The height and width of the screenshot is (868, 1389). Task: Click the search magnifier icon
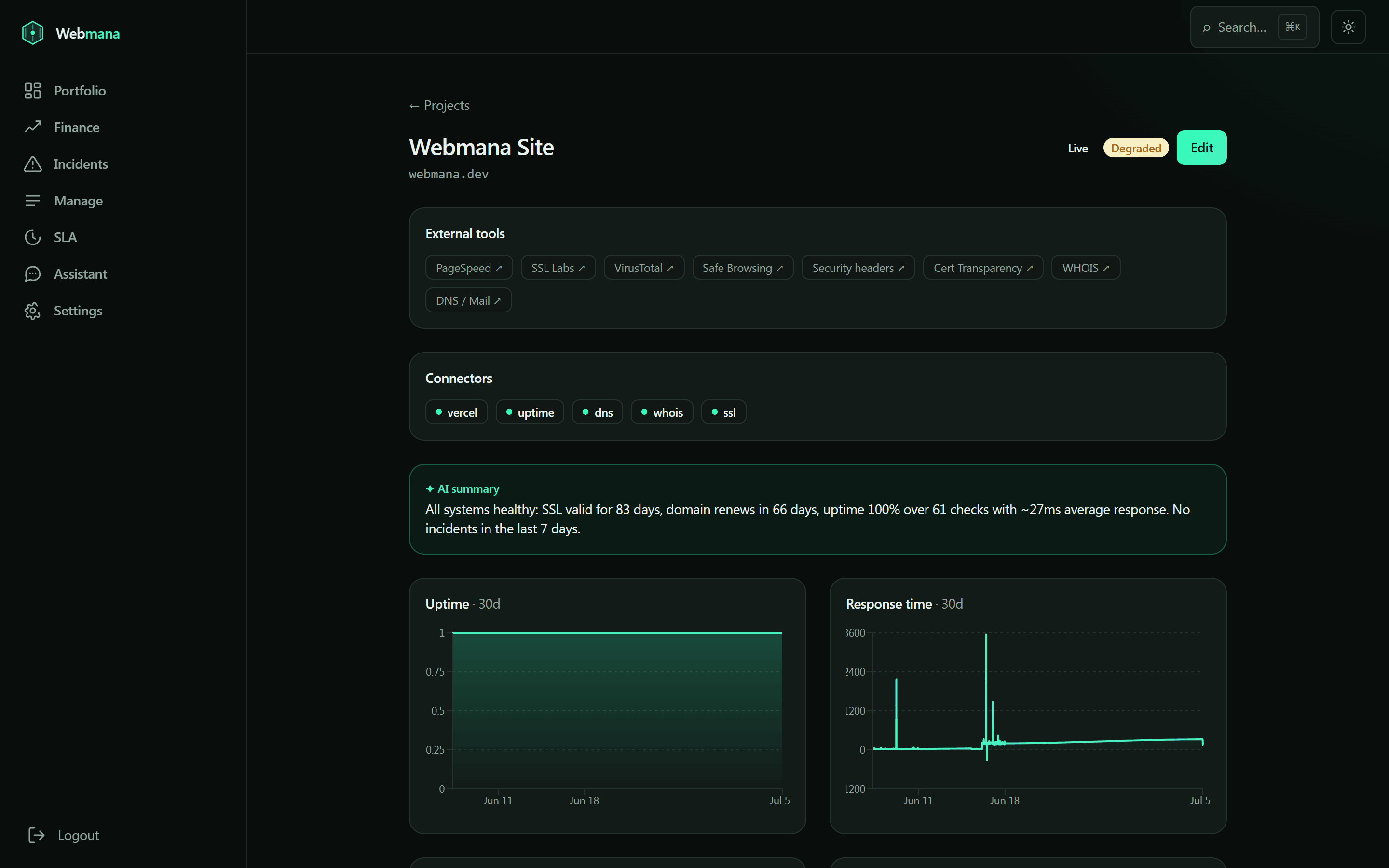click(x=1207, y=27)
